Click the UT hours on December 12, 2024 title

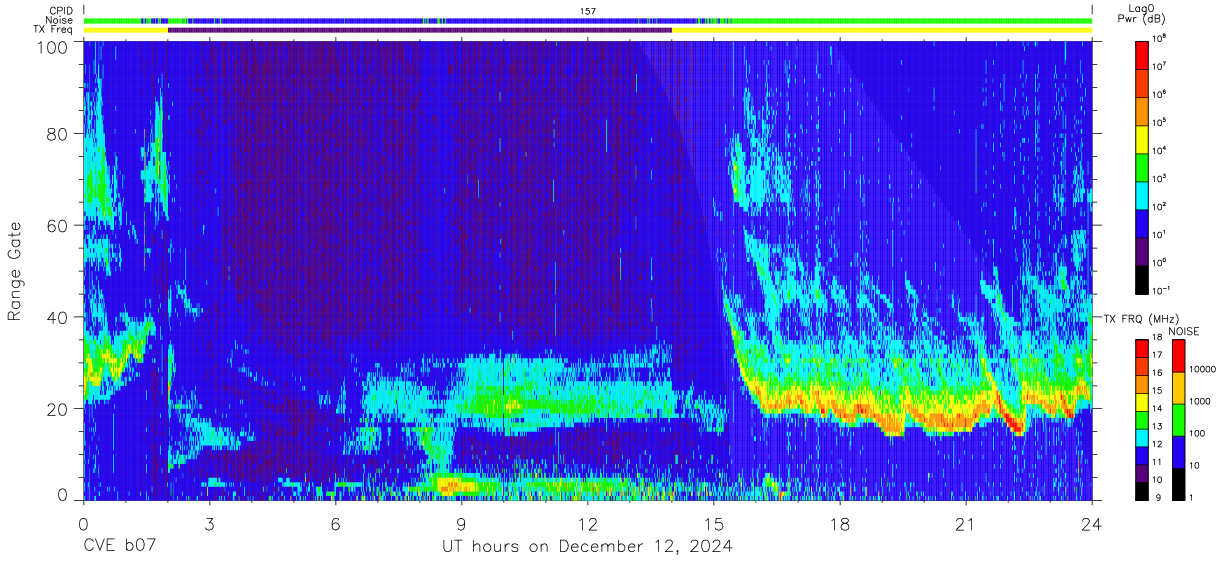point(588,548)
